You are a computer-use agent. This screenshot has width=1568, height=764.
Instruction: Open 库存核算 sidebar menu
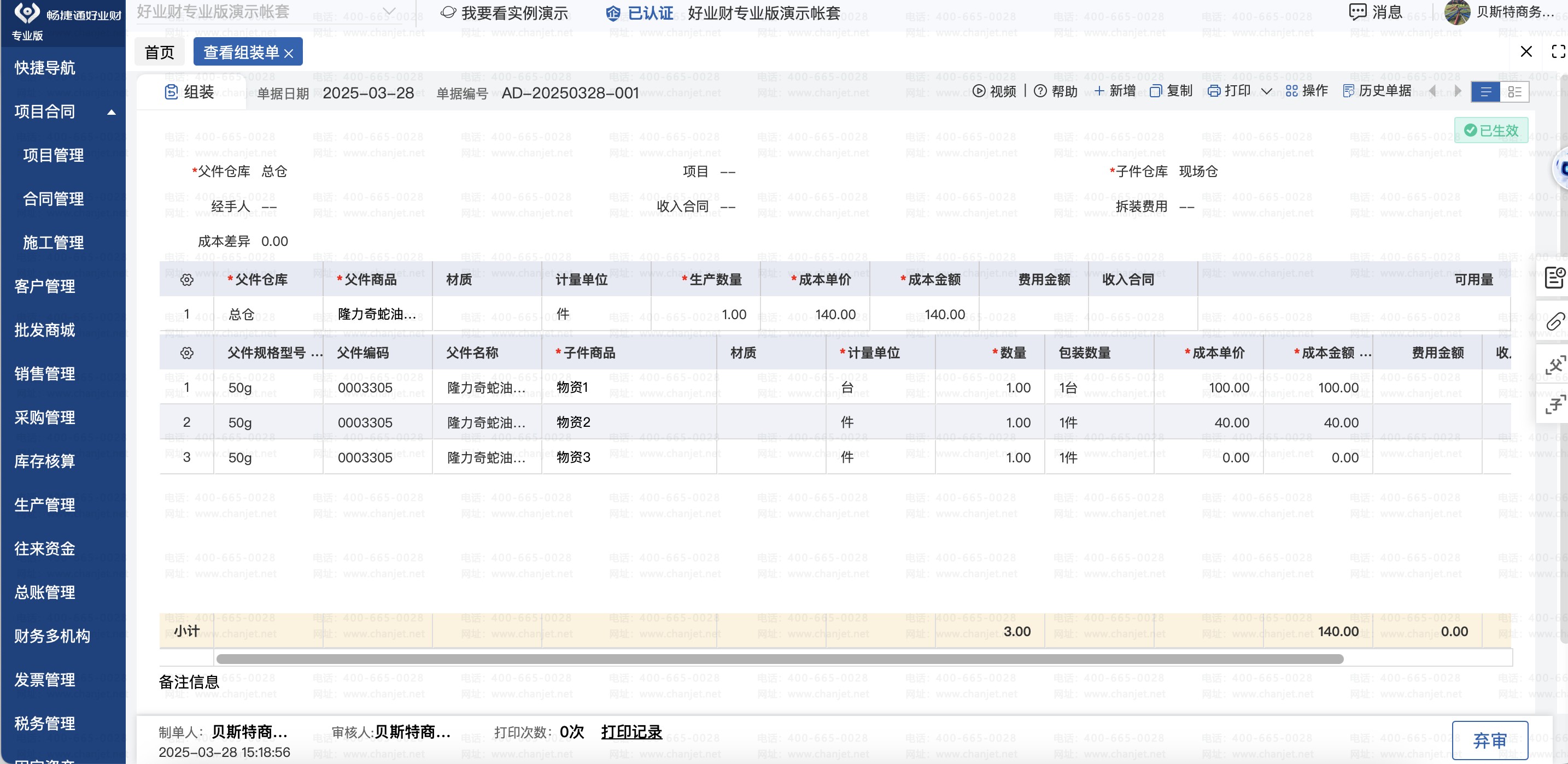[44, 461]
